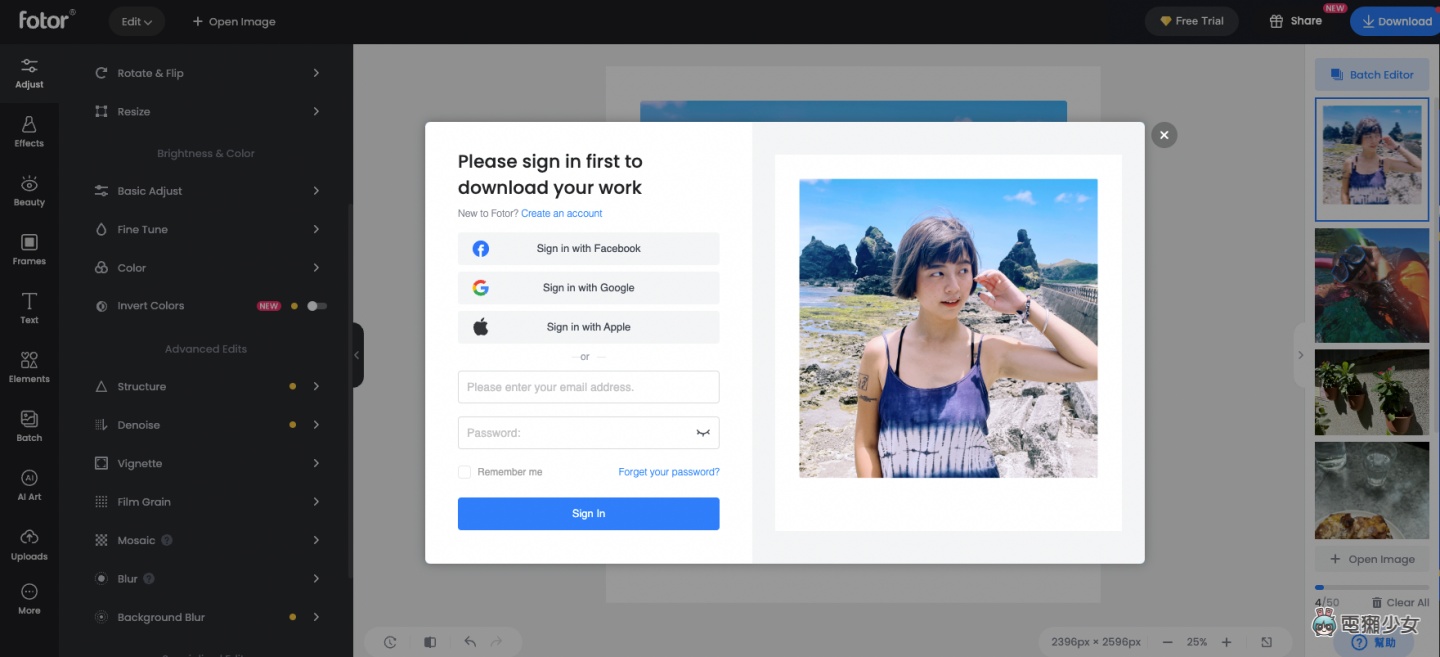Click the undo arrow in bottom bar
This screenshot has height=657, width=1440.
click(x=470, y=642)
